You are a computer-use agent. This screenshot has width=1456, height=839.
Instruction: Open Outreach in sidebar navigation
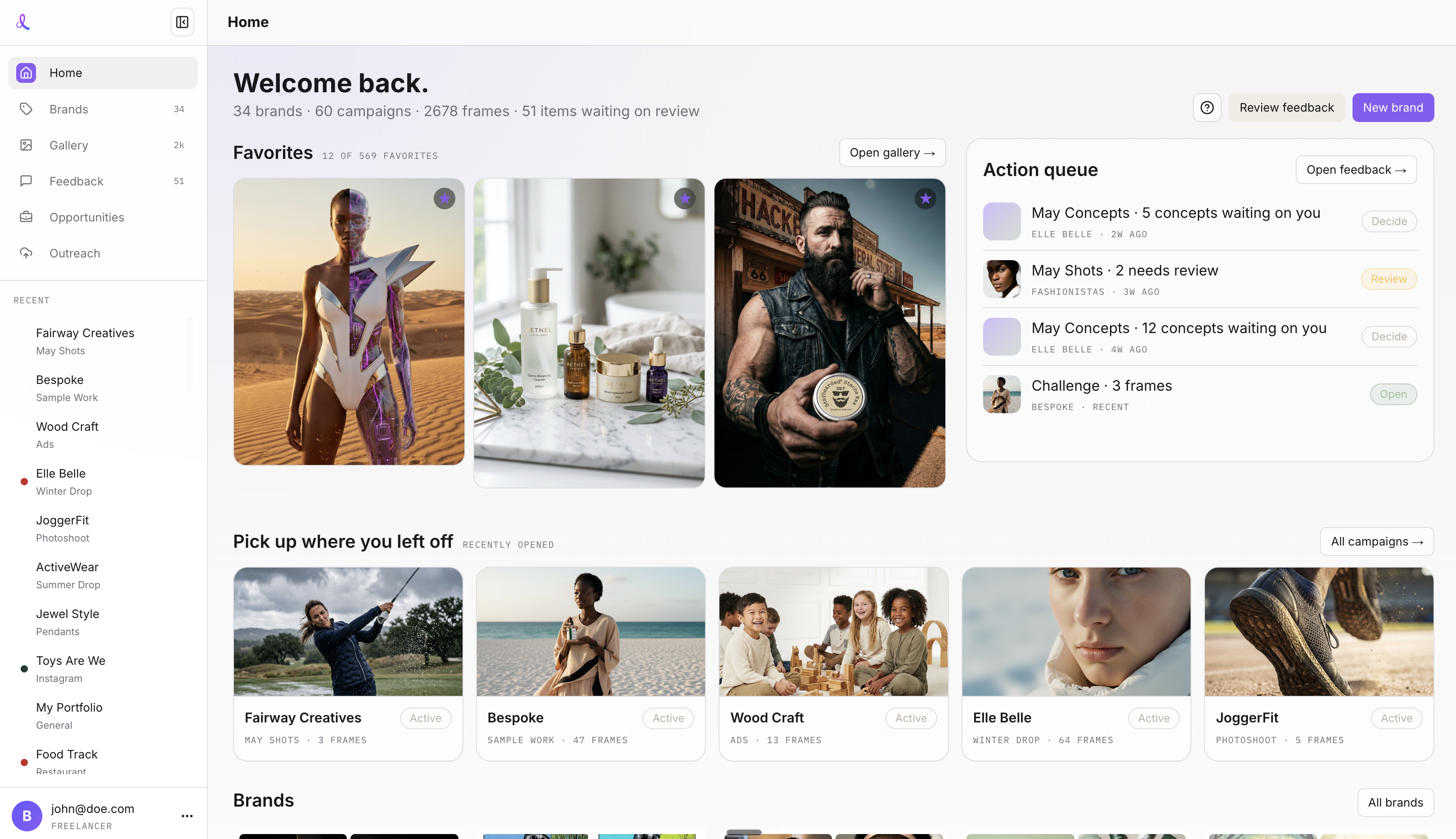point(103,253)
